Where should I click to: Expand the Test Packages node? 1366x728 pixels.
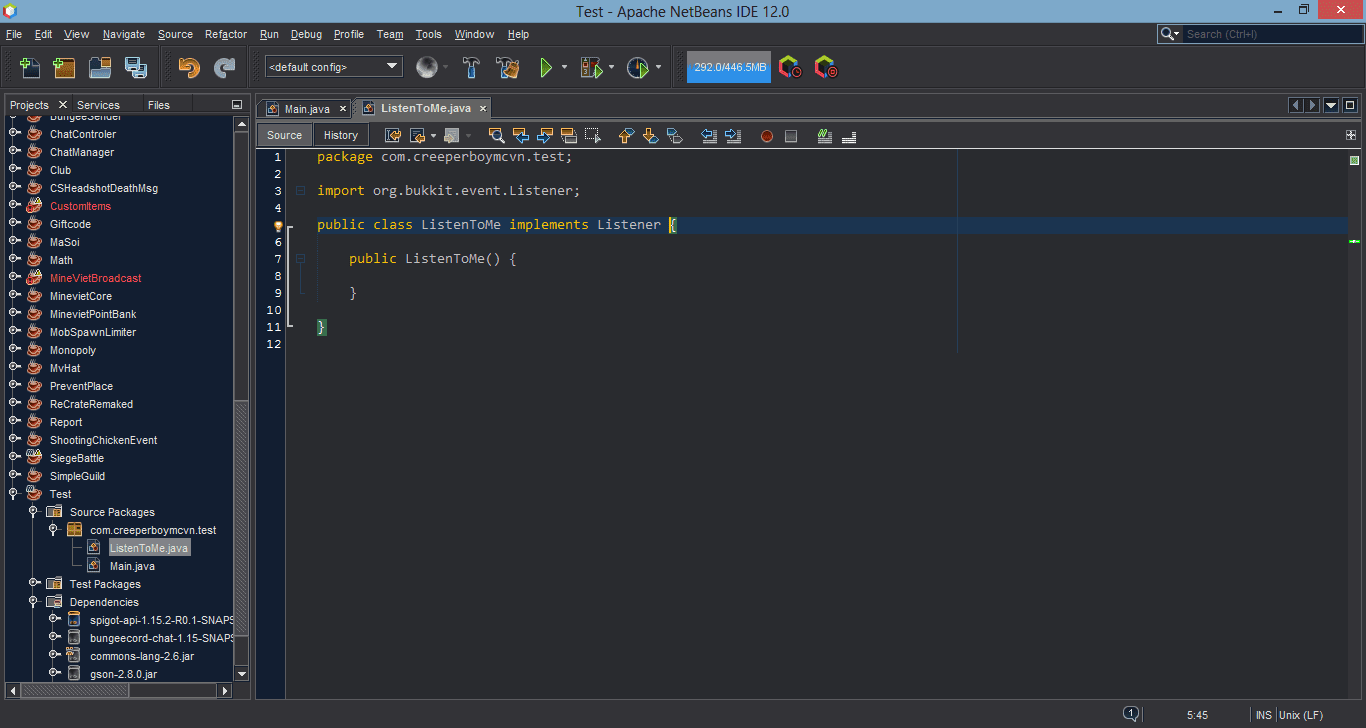point(34,584)
